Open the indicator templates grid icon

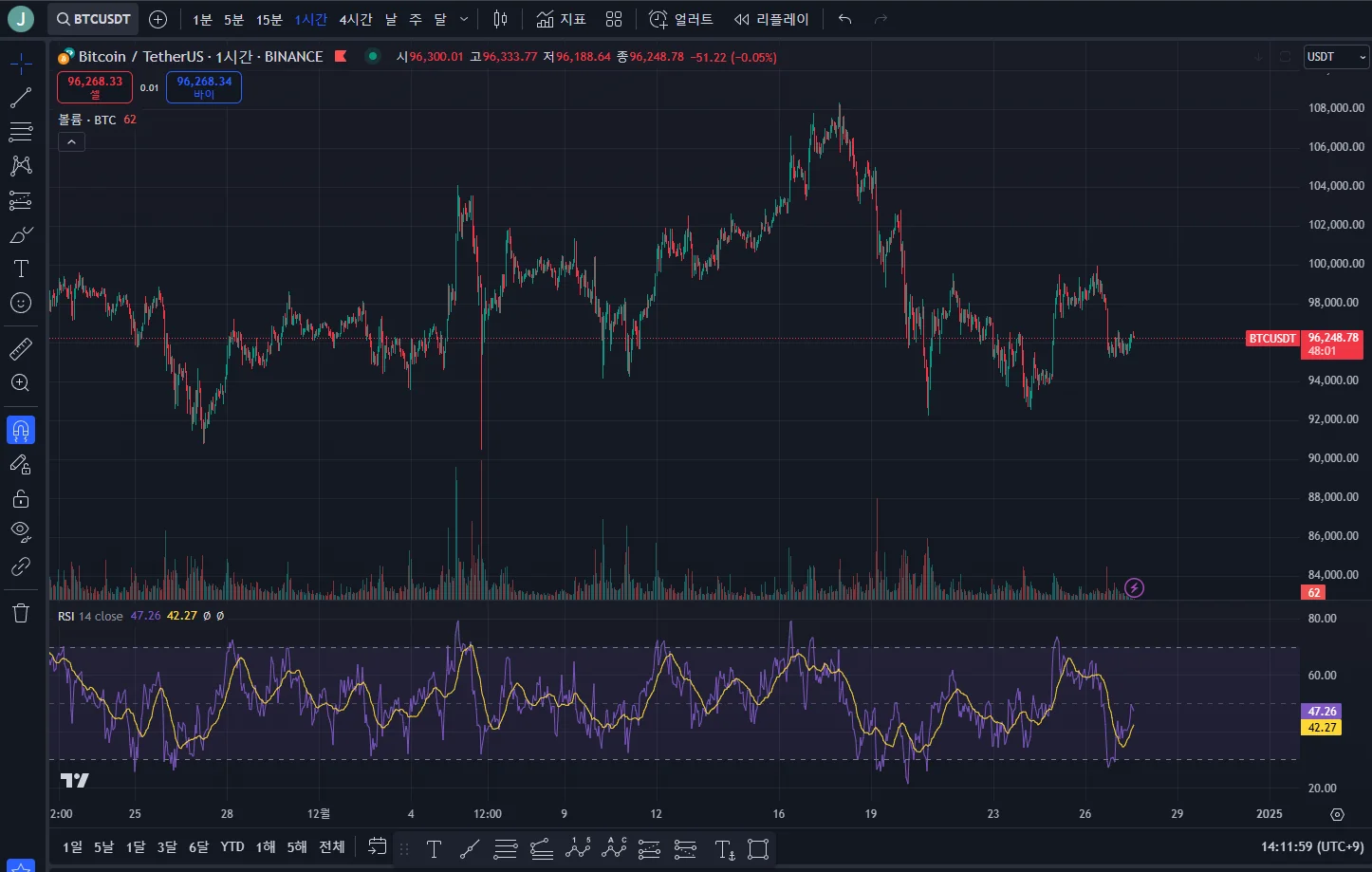[x=614, y=19]
